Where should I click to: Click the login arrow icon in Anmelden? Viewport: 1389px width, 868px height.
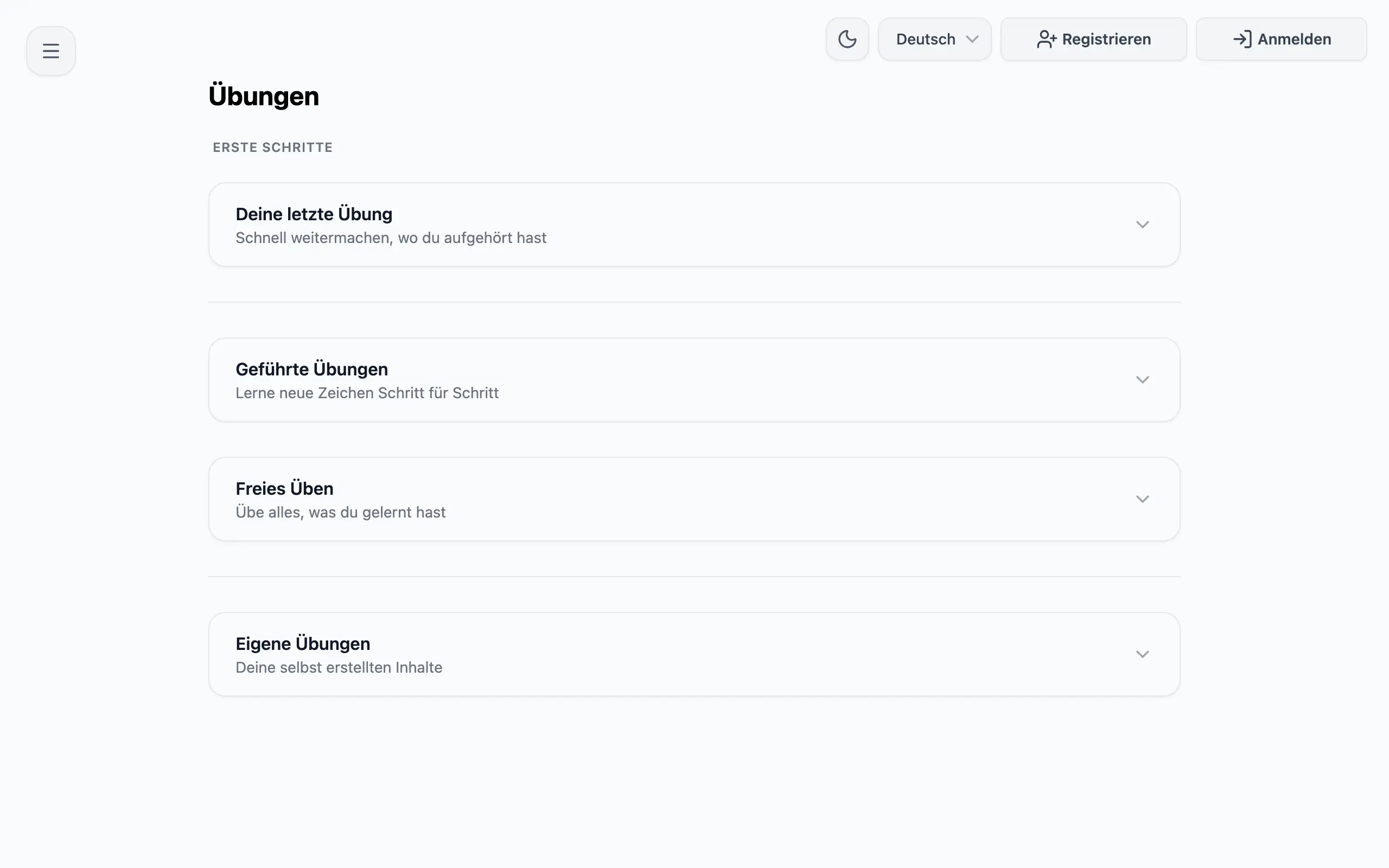1242,39
